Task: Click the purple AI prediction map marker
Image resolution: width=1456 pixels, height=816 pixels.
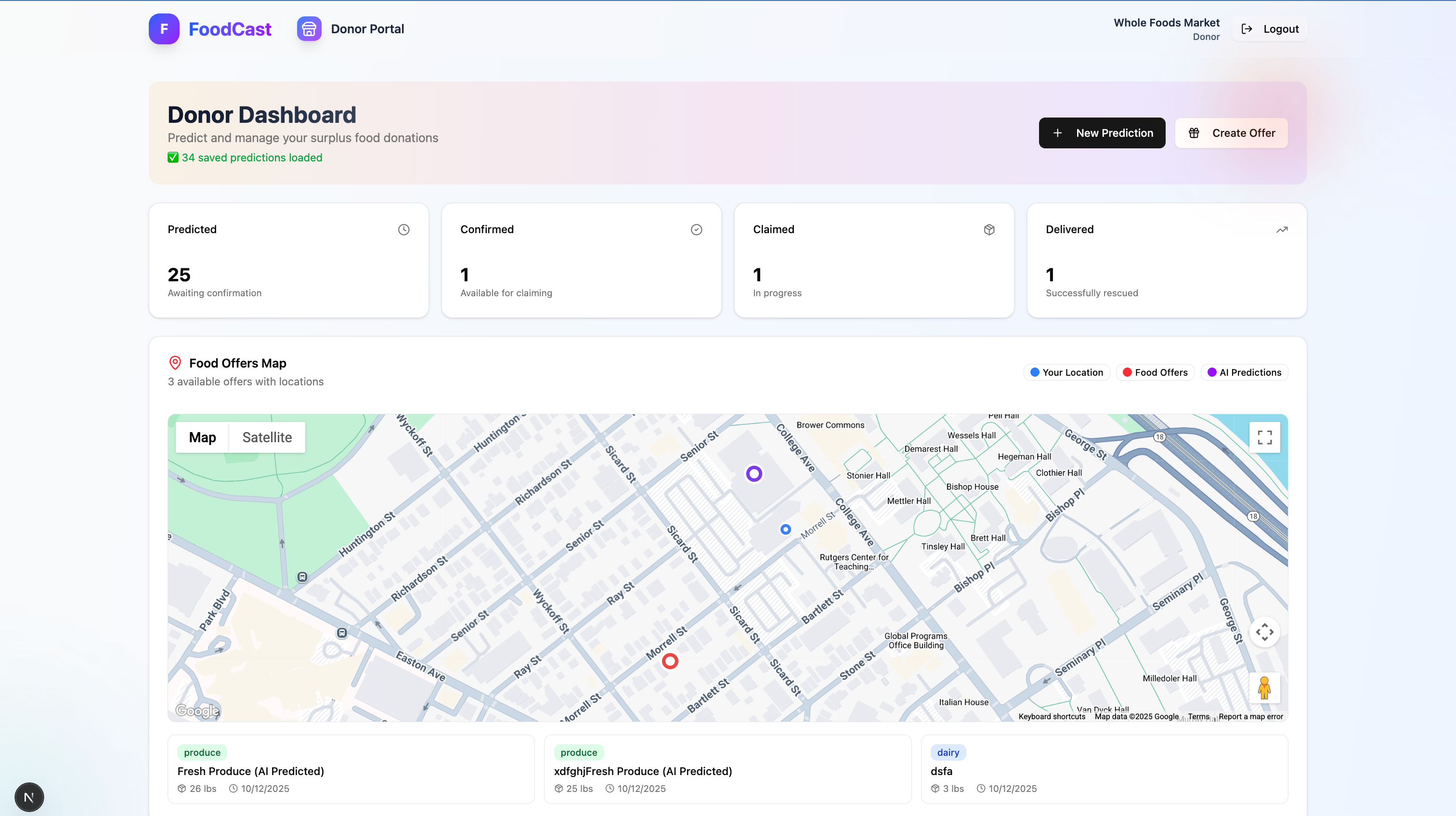Action: click(x=754, y=474)
